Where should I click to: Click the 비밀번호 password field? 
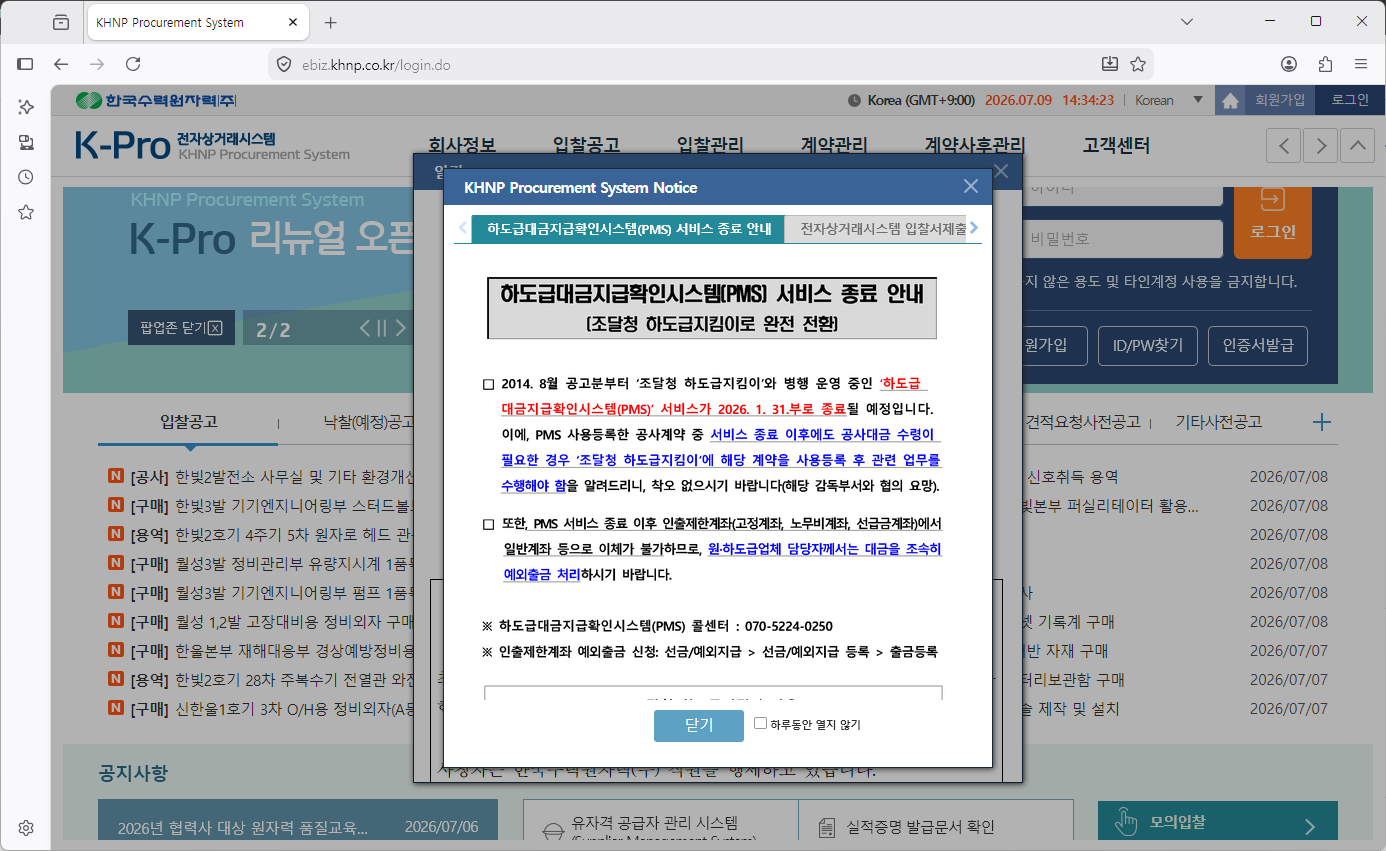point(1122,239)
